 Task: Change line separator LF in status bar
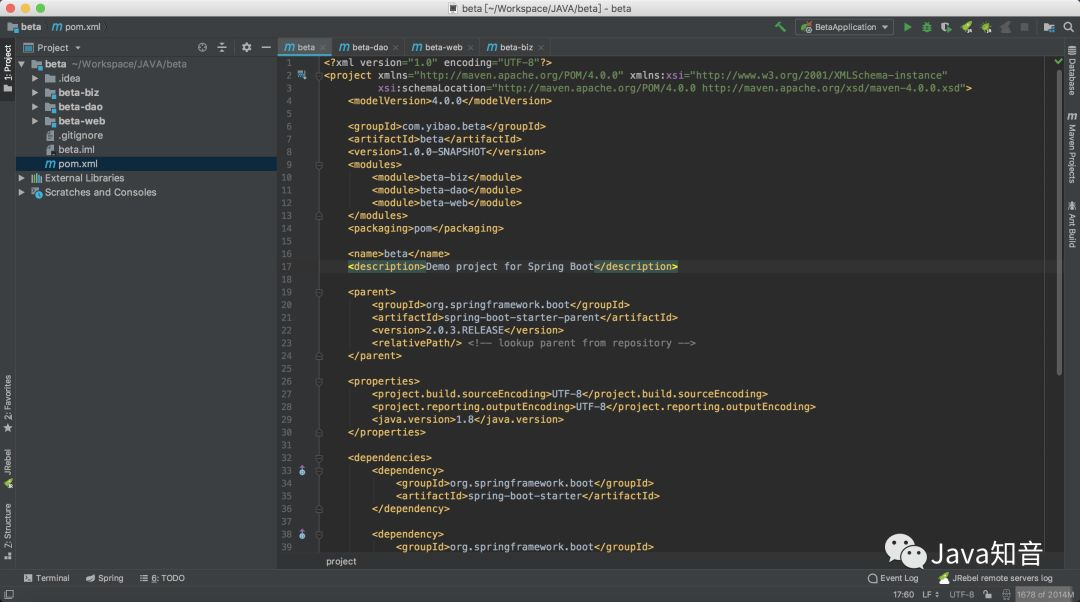click(931, 594)
